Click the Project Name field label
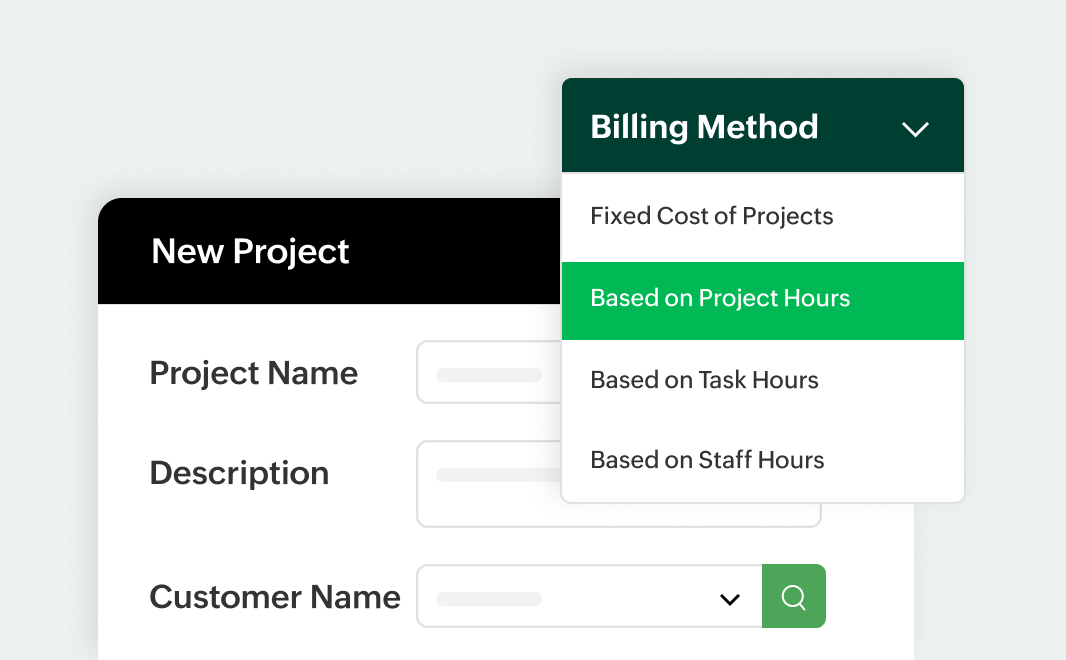Image resolution: width=1066 pixels, height=660 pixels. tap(253, 373)
